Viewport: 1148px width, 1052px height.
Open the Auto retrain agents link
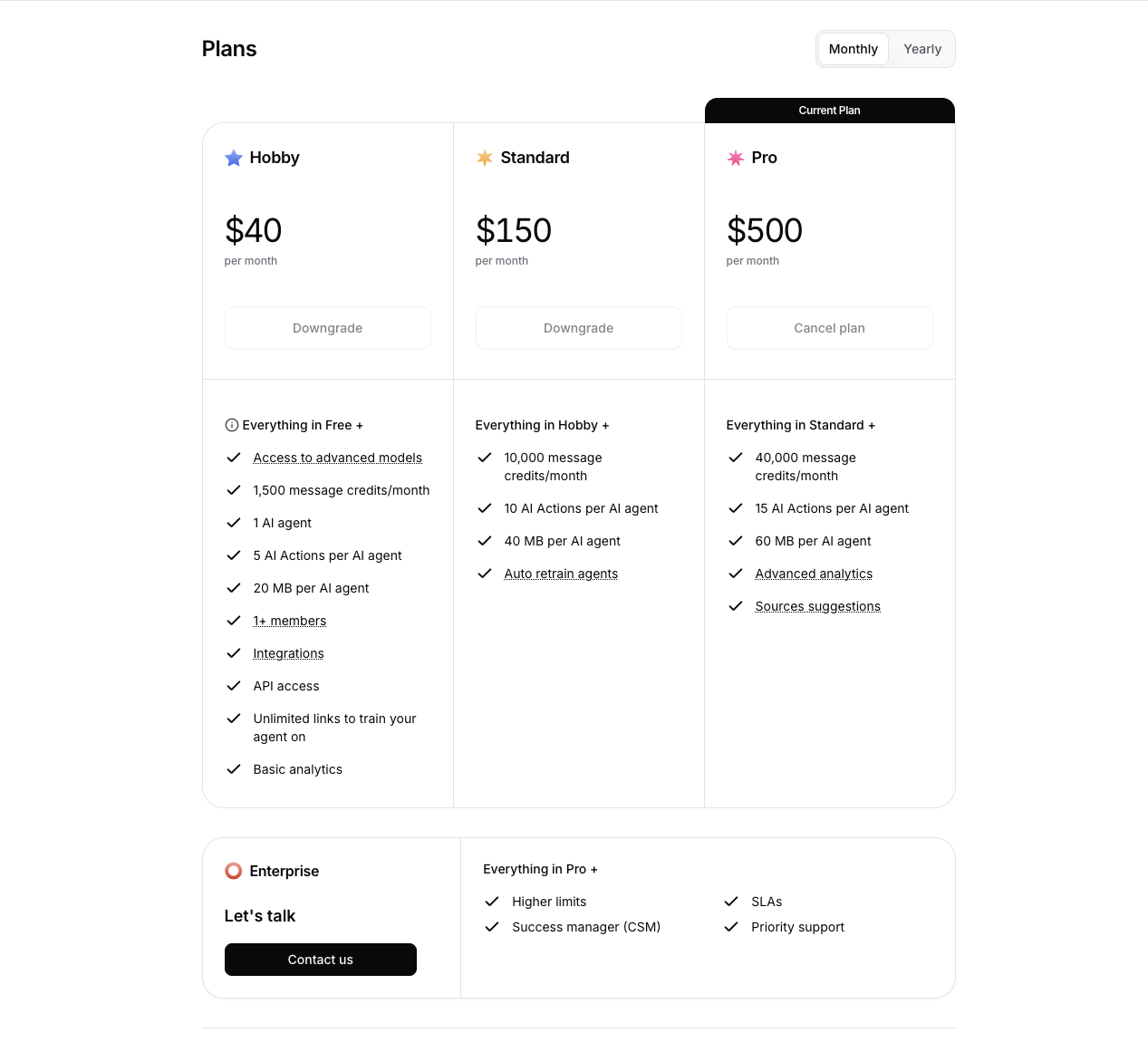tap(561, 574)
